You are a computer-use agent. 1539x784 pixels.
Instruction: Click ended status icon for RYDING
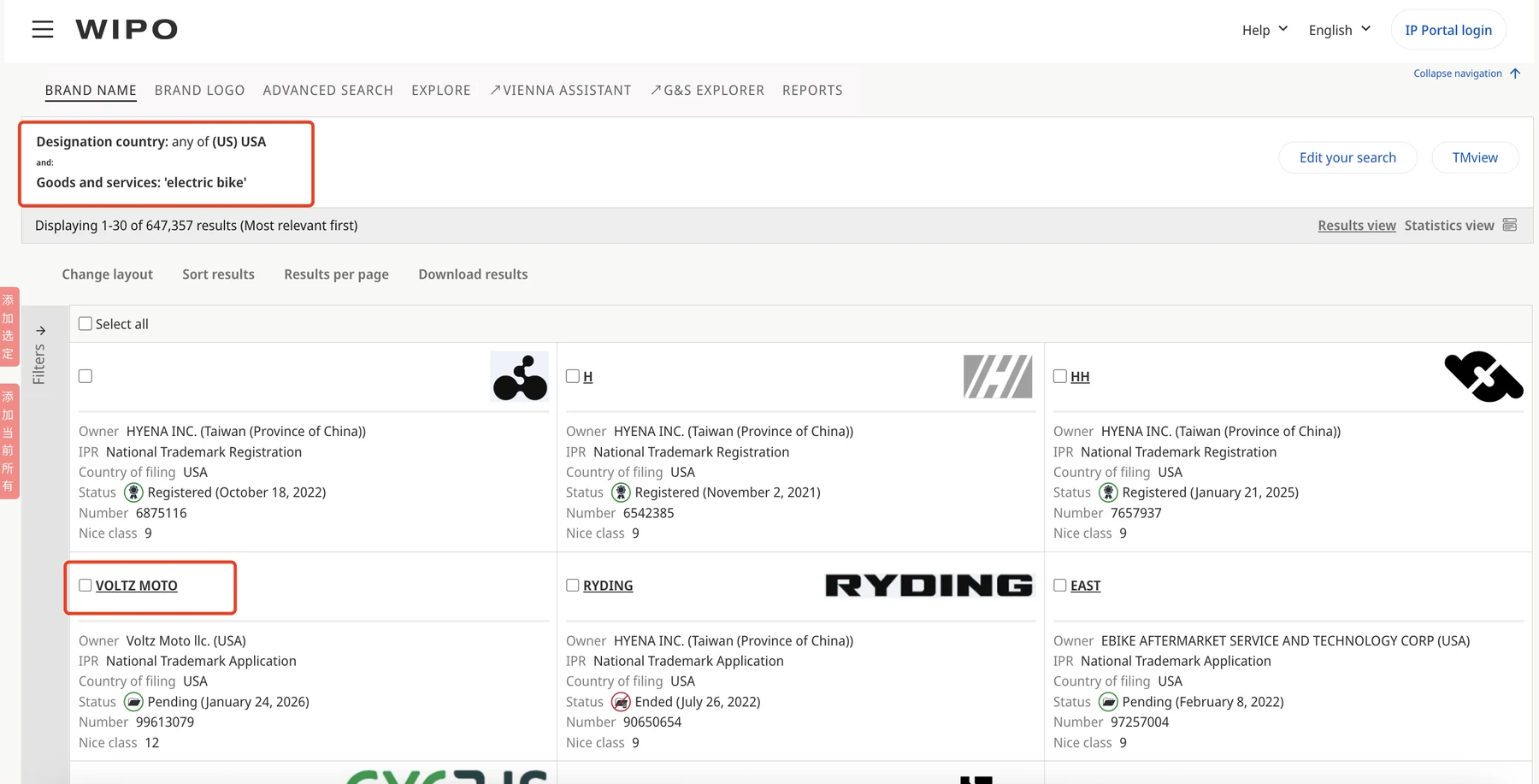tap(621, 702)
